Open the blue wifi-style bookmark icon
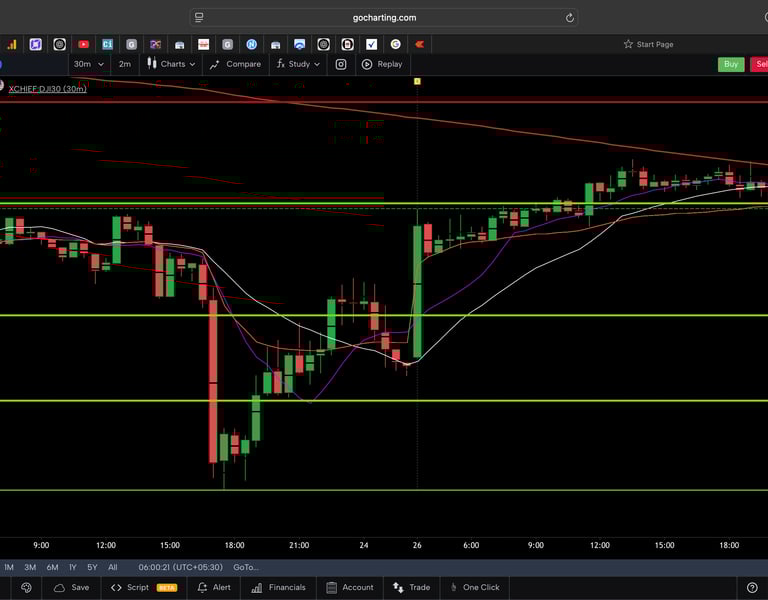The width and height of the screenshot is (768, 600). pyautogui.click(x=299, y=45)
